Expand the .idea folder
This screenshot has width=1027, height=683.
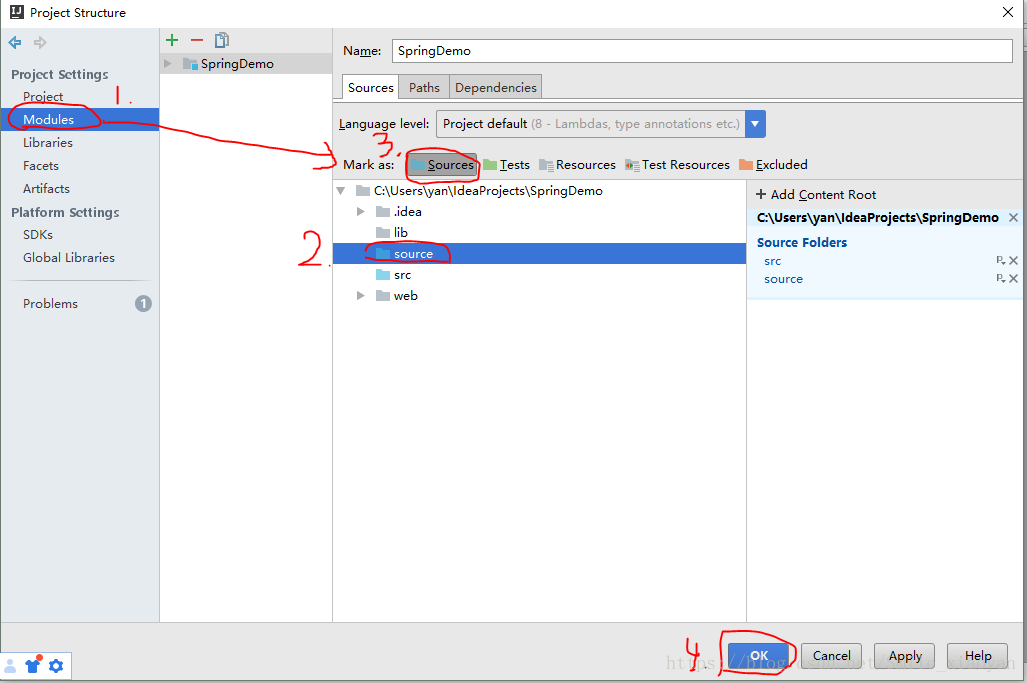(360, 212)
